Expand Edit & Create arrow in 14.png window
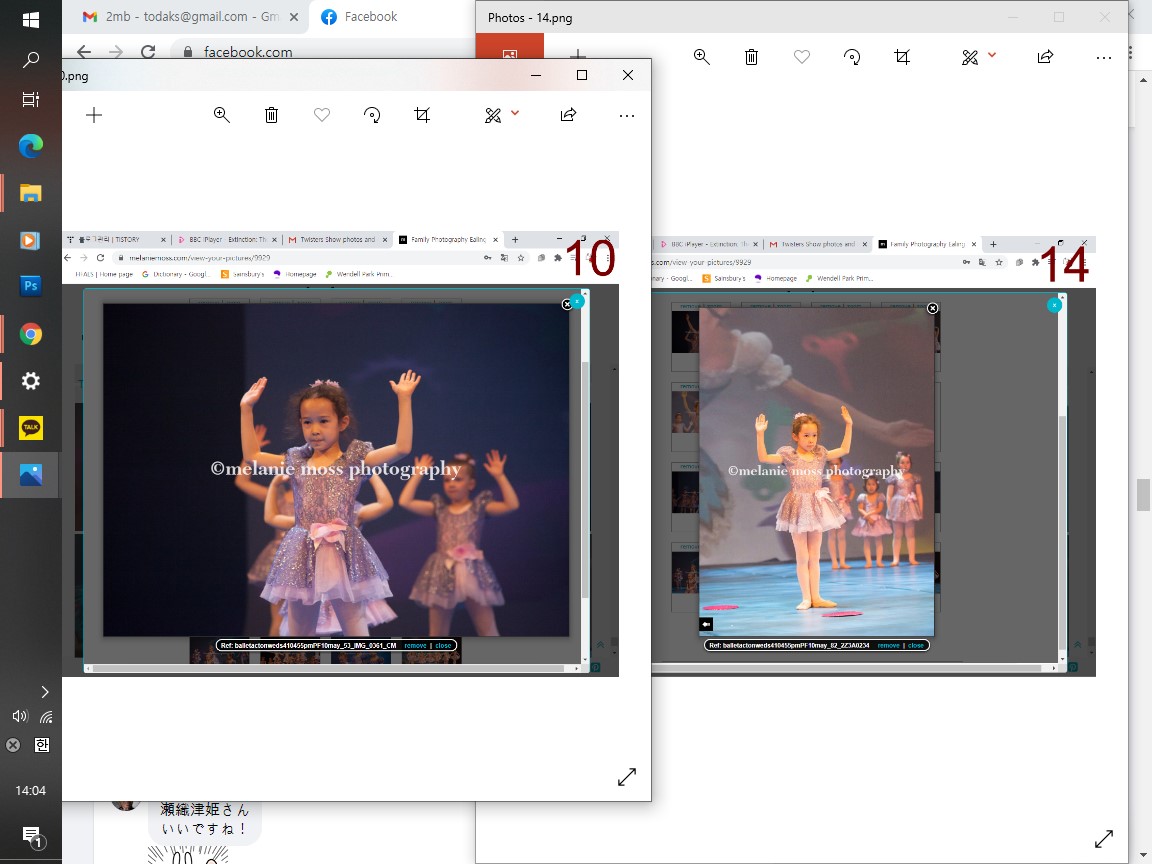Screen dimensions: 1152x864 [x=992, y=55]
